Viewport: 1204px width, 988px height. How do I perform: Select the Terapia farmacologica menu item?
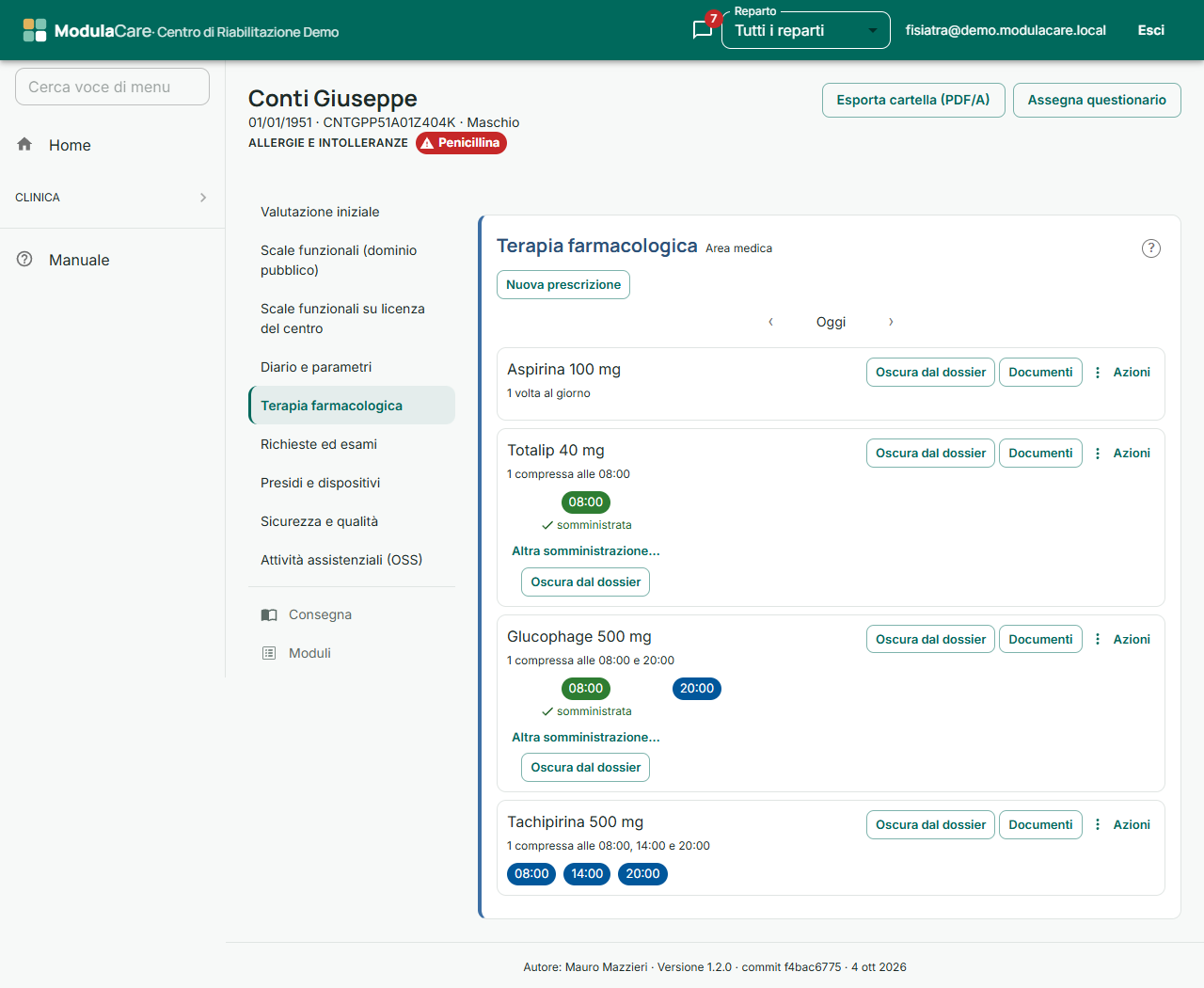tap(352, 406)
